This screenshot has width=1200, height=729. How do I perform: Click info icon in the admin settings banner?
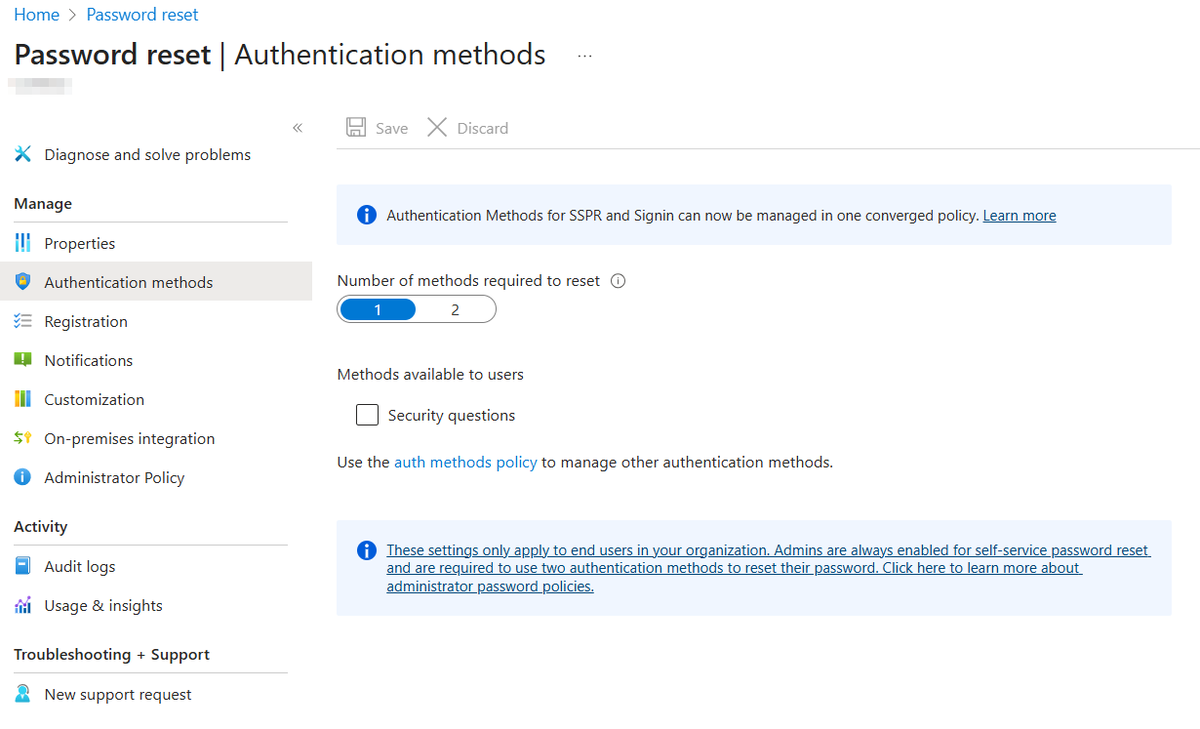tap(367, 550)
